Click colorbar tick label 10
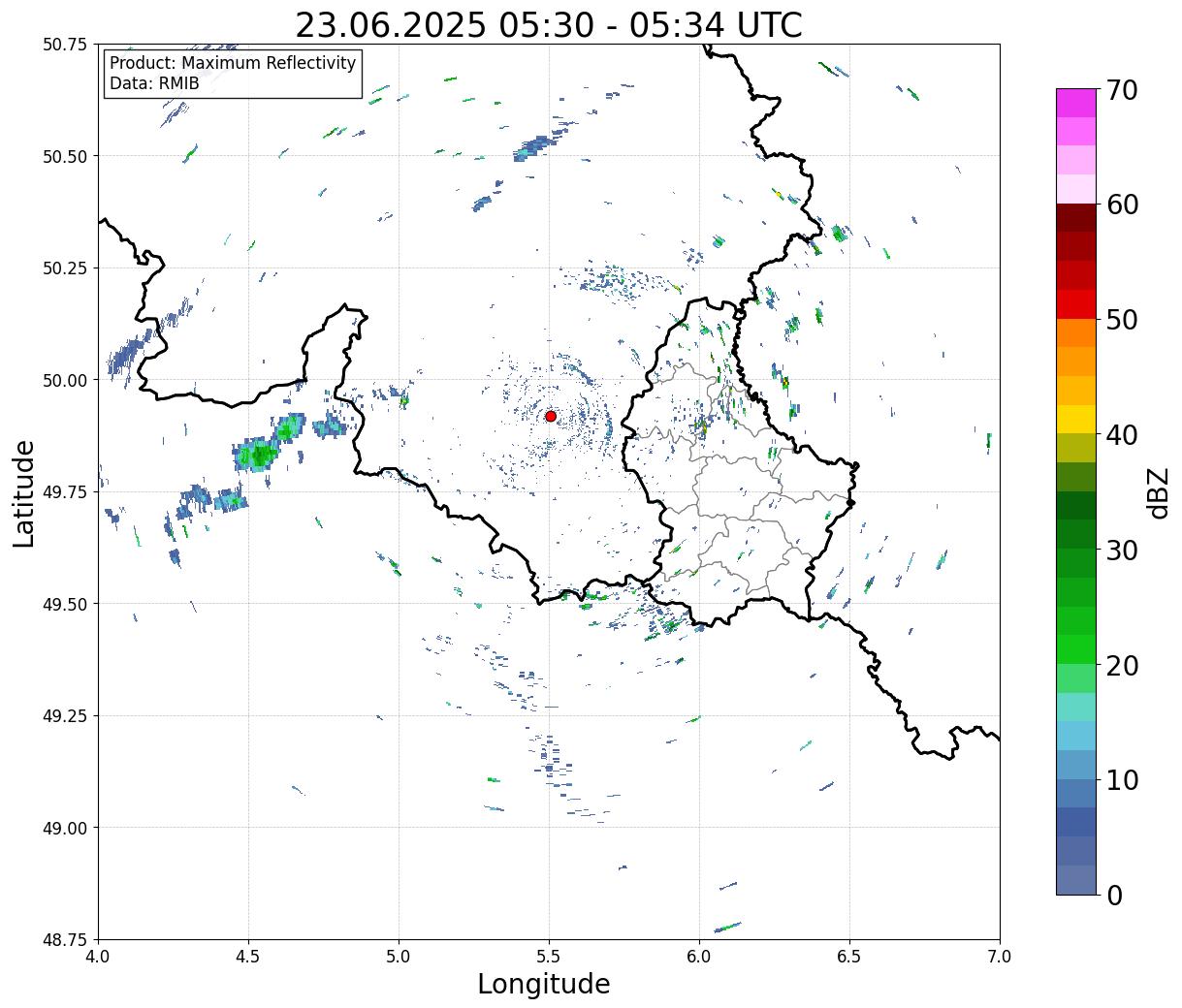The image size is (1182, 1008). [x=1122, y=780]
